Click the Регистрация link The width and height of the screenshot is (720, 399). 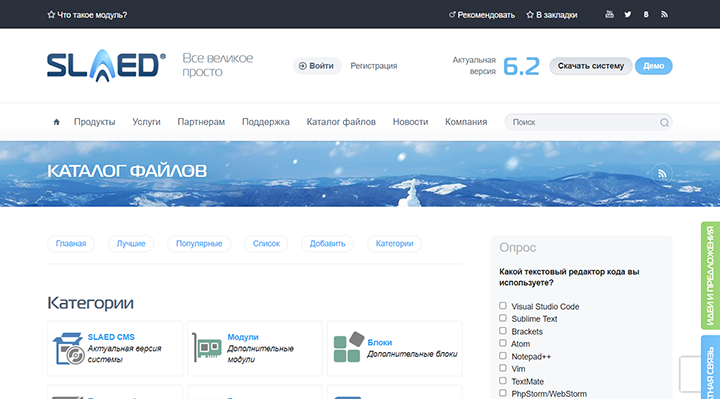[374, 66]
